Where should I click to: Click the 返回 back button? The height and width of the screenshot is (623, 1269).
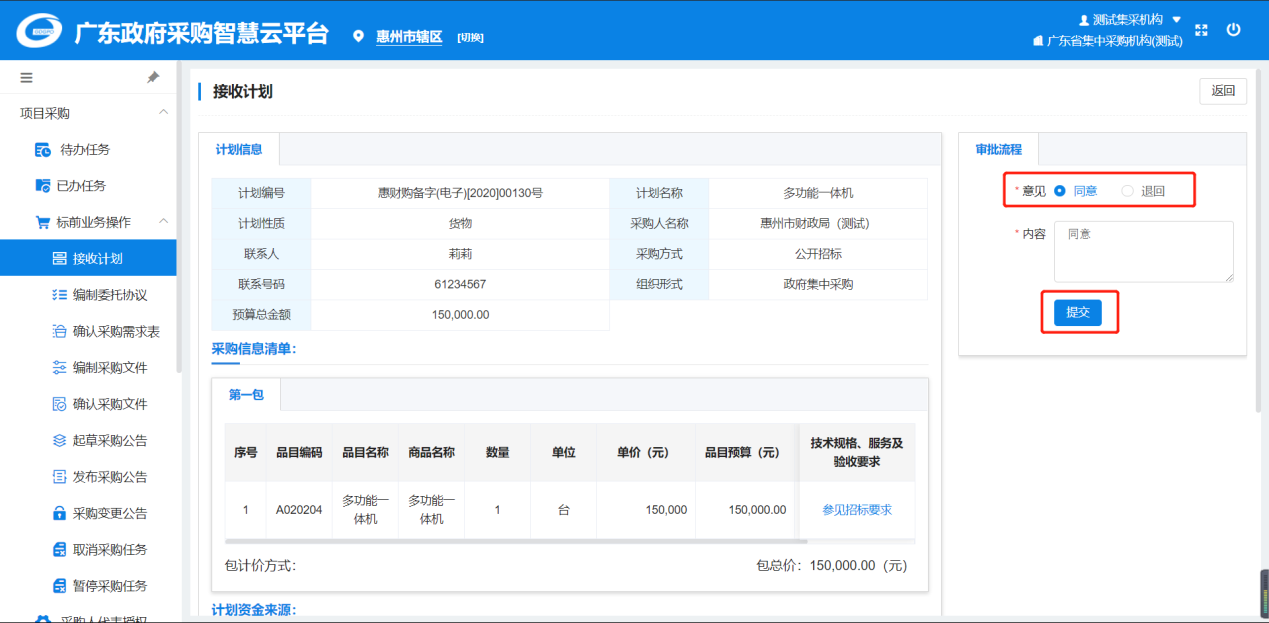click(1223, 91)
